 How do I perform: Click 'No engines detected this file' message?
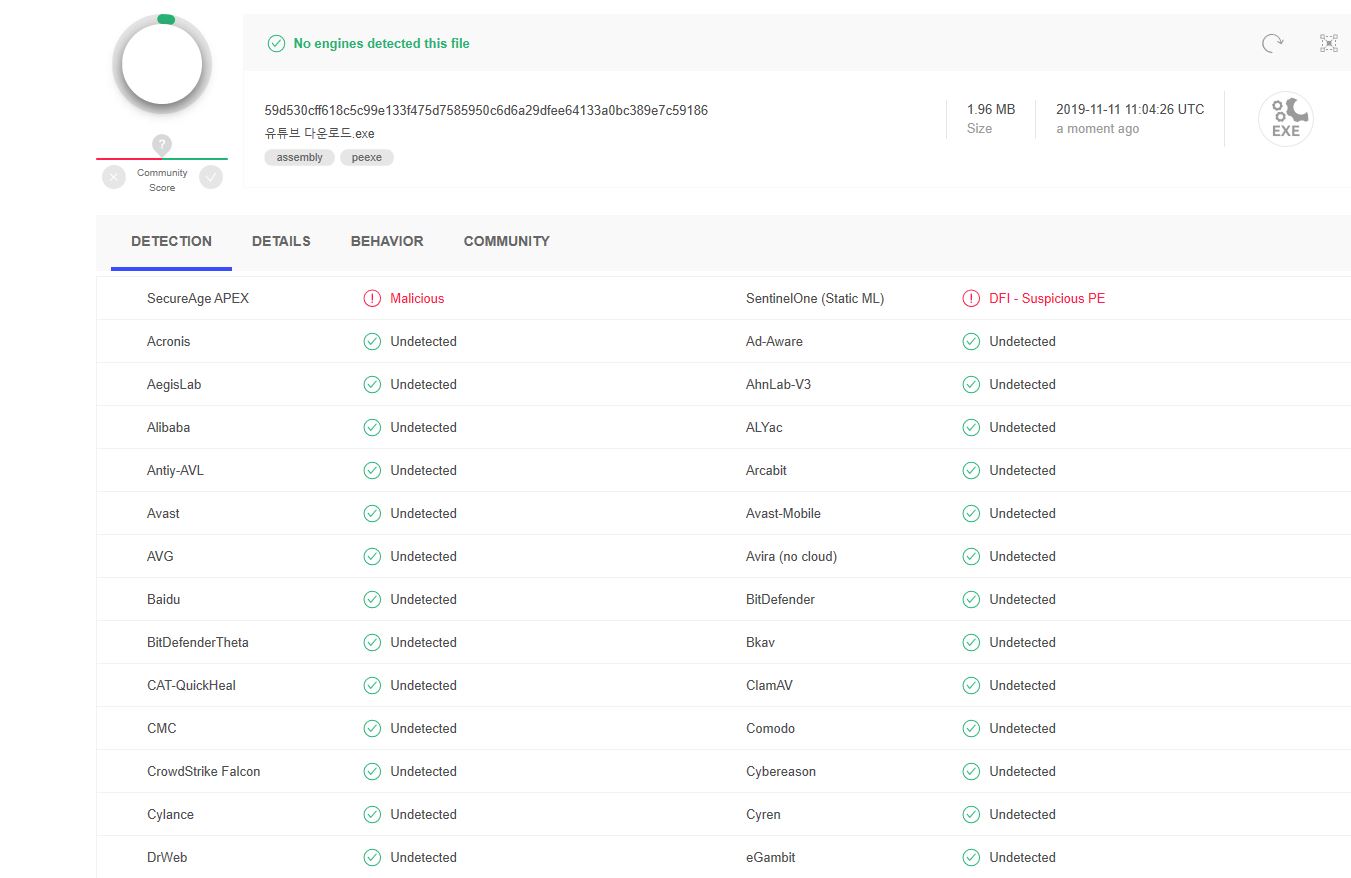(x=381, y=43)
